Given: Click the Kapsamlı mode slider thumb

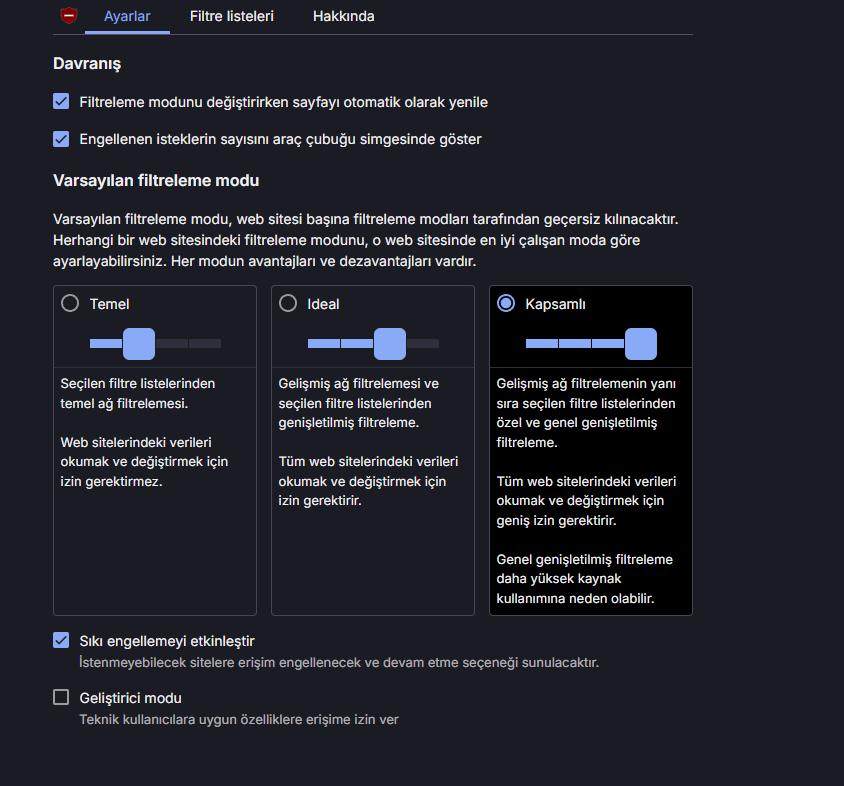Looking at the screenshot, I should click(x=641, y=343).
